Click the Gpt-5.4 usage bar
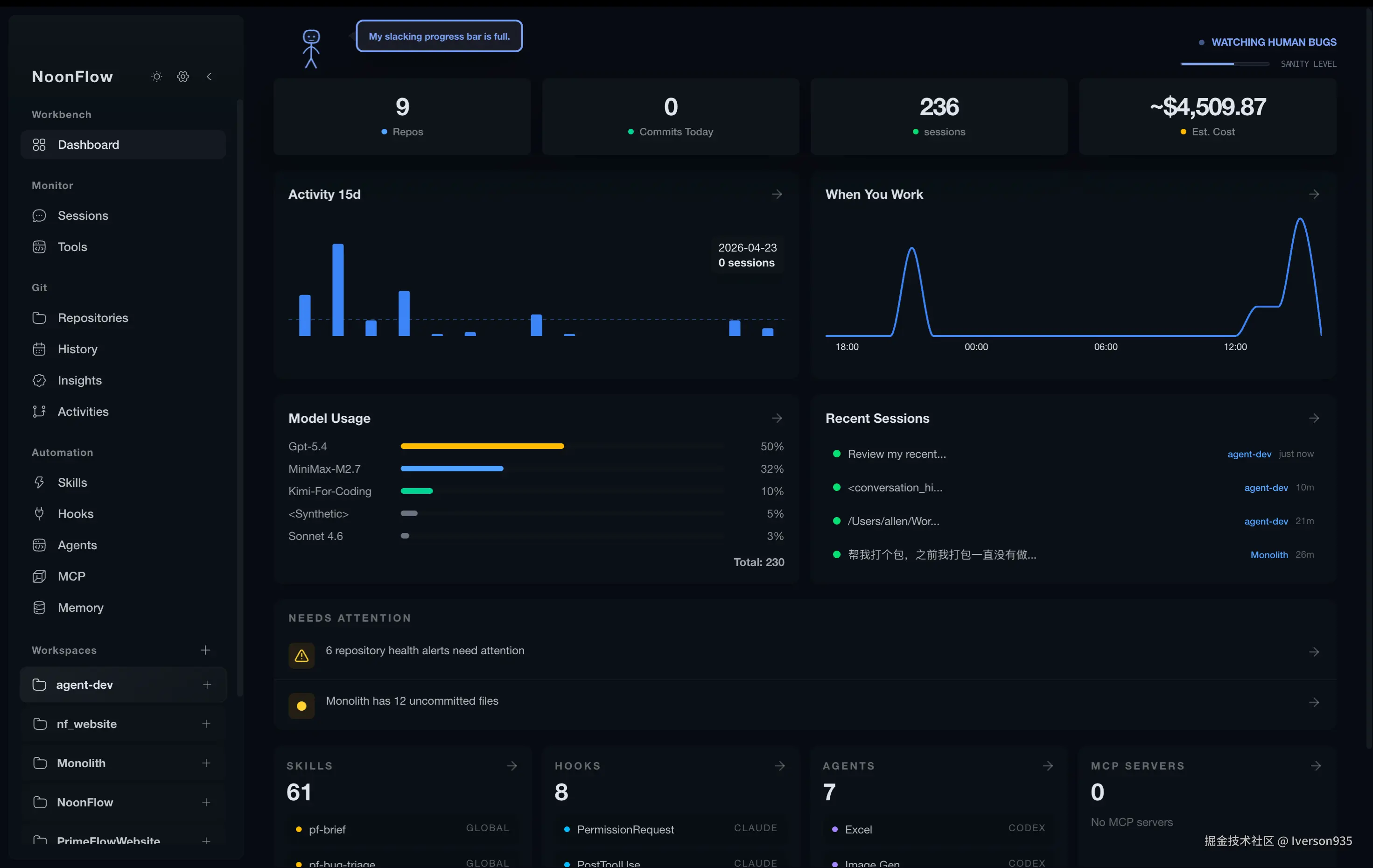 (482, 446)
